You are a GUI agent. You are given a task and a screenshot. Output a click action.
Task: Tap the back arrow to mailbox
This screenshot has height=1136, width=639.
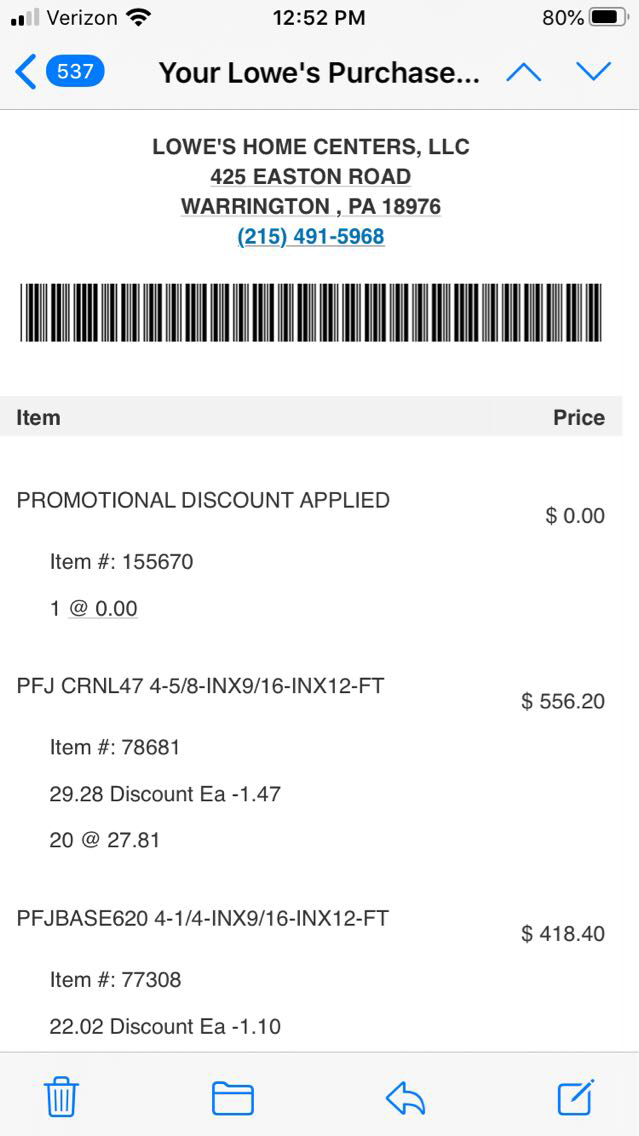(x=26, y=72)
